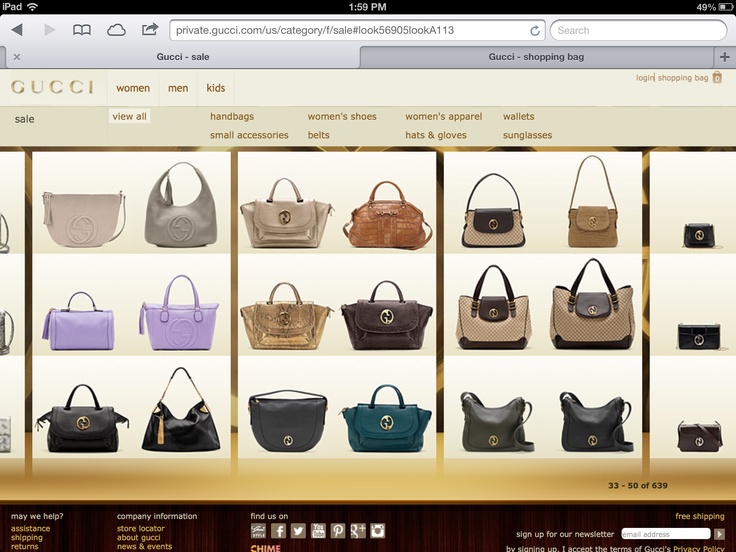Open the iCloud tabs cloud icon
This screenshot has width=736, height=552.
pos(116,31)
